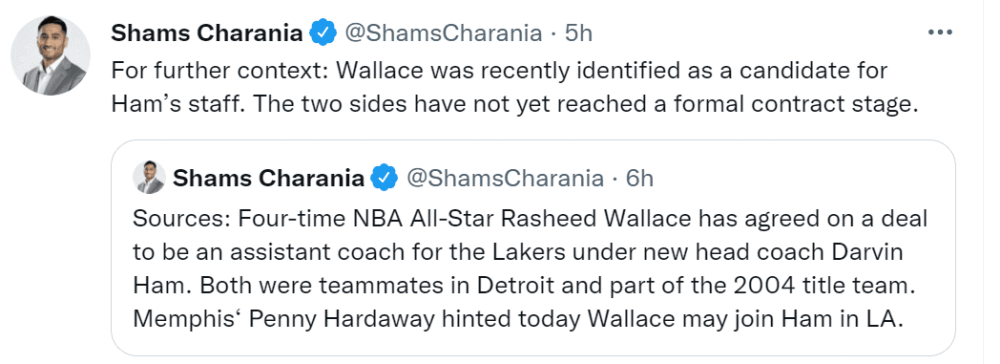Click the small avatar in the quoted tweet

pyautogui.click(x=149, y=177)
